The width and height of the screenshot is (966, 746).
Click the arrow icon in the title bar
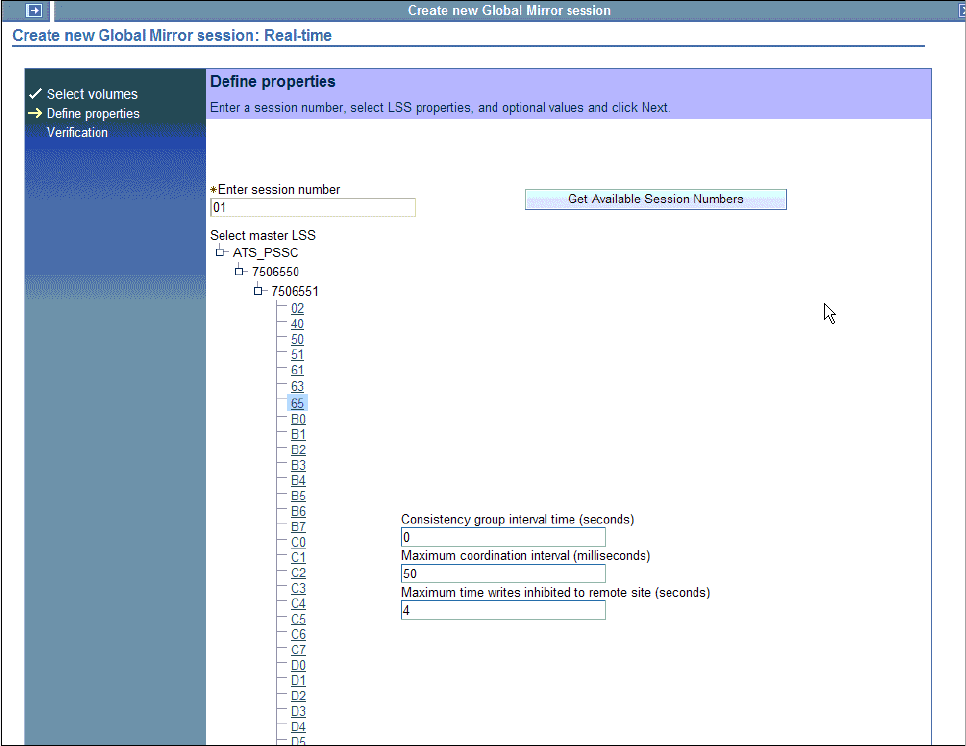[x=34, y=10]
